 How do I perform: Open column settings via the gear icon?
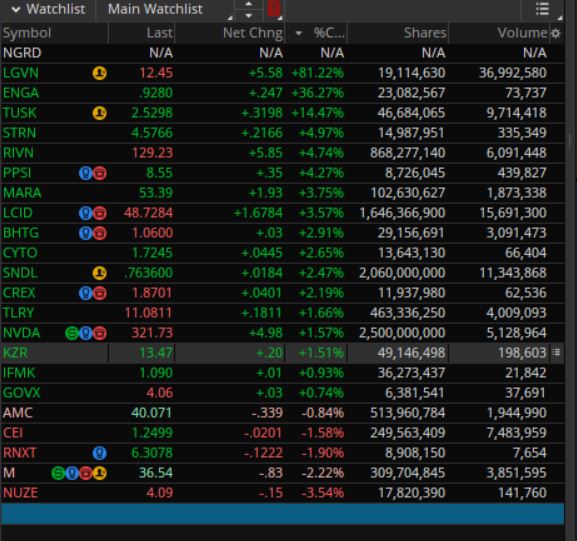[556, 33]
